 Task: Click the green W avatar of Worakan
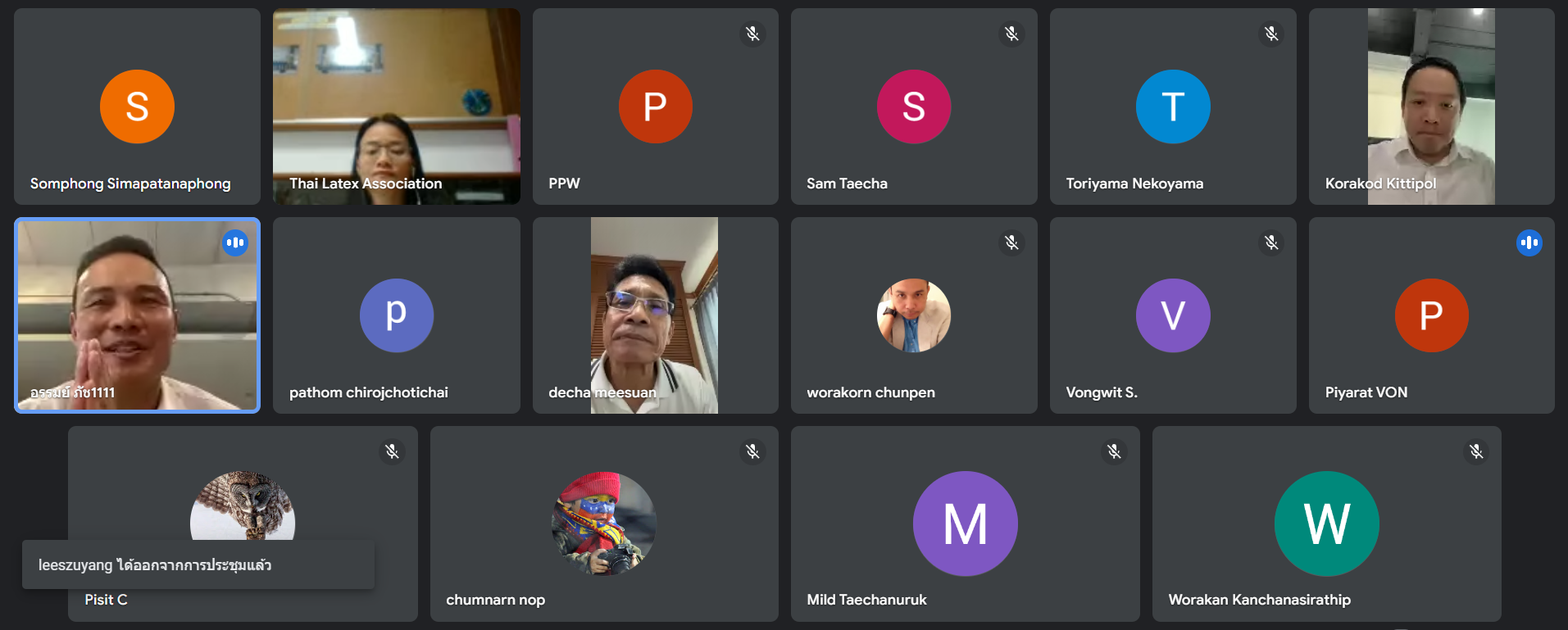click(1327, 523)
